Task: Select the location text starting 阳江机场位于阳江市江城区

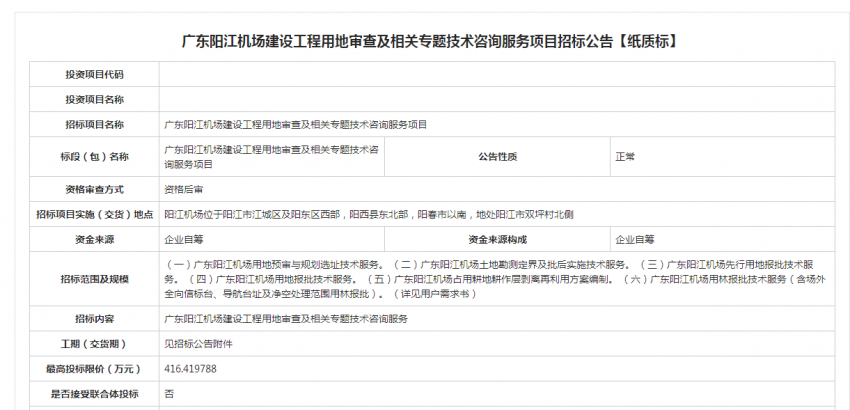Action: tap(369, 214)
